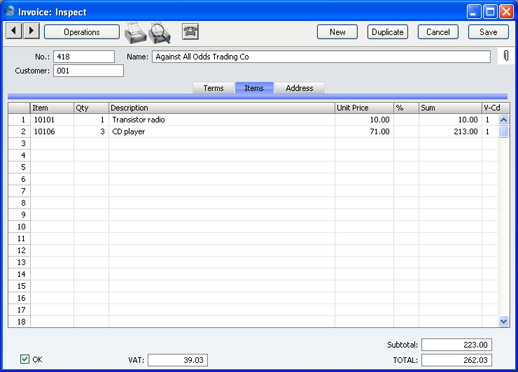518x372 pixels.
Task: Open attachments via the paperclip icon
Action: [506, 56]
